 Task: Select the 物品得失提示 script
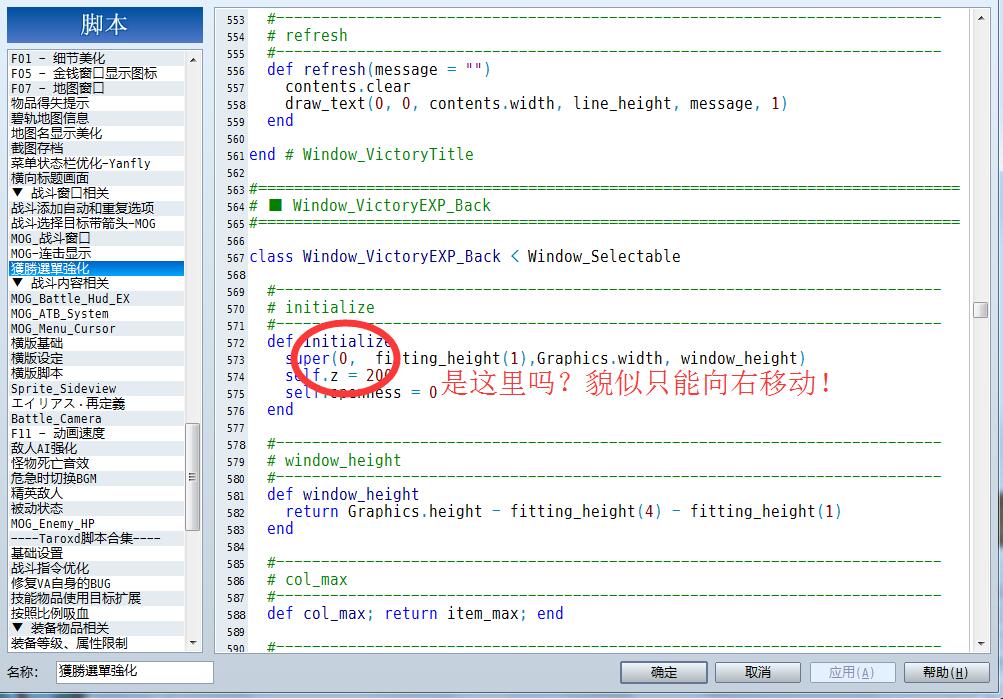pos(97,104)
